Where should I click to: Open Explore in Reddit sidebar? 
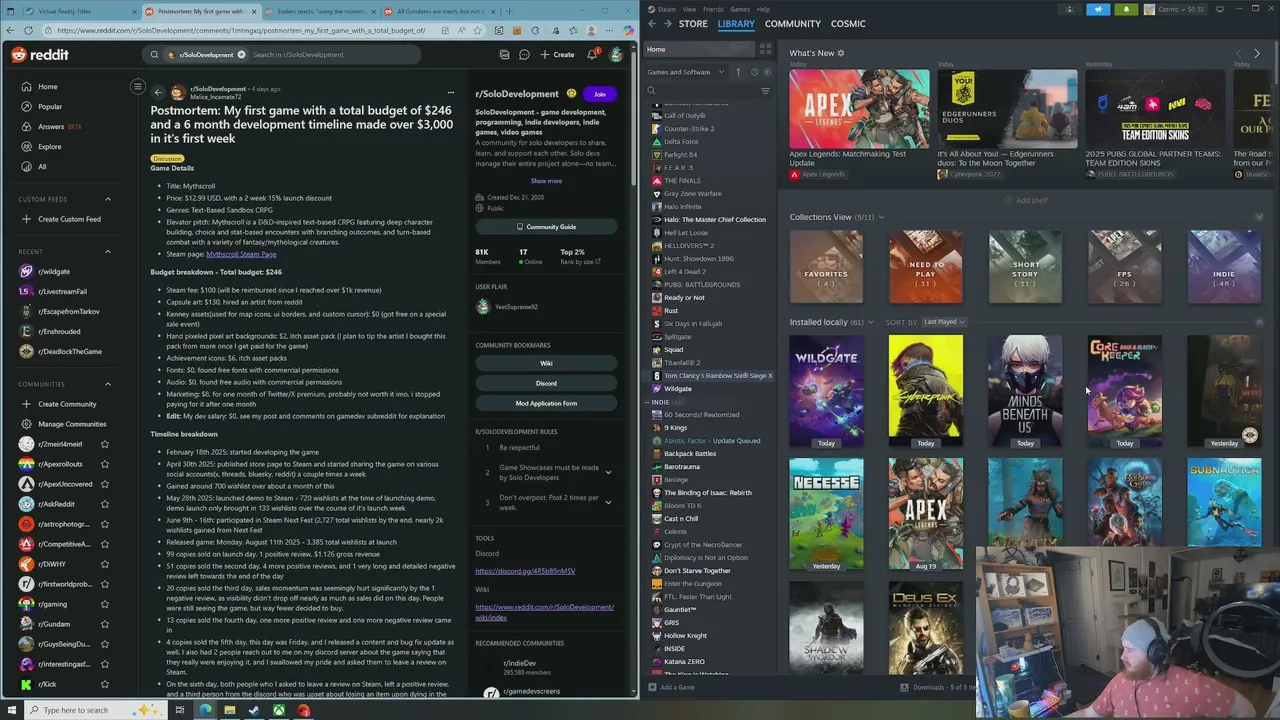[x=49, y=147]
